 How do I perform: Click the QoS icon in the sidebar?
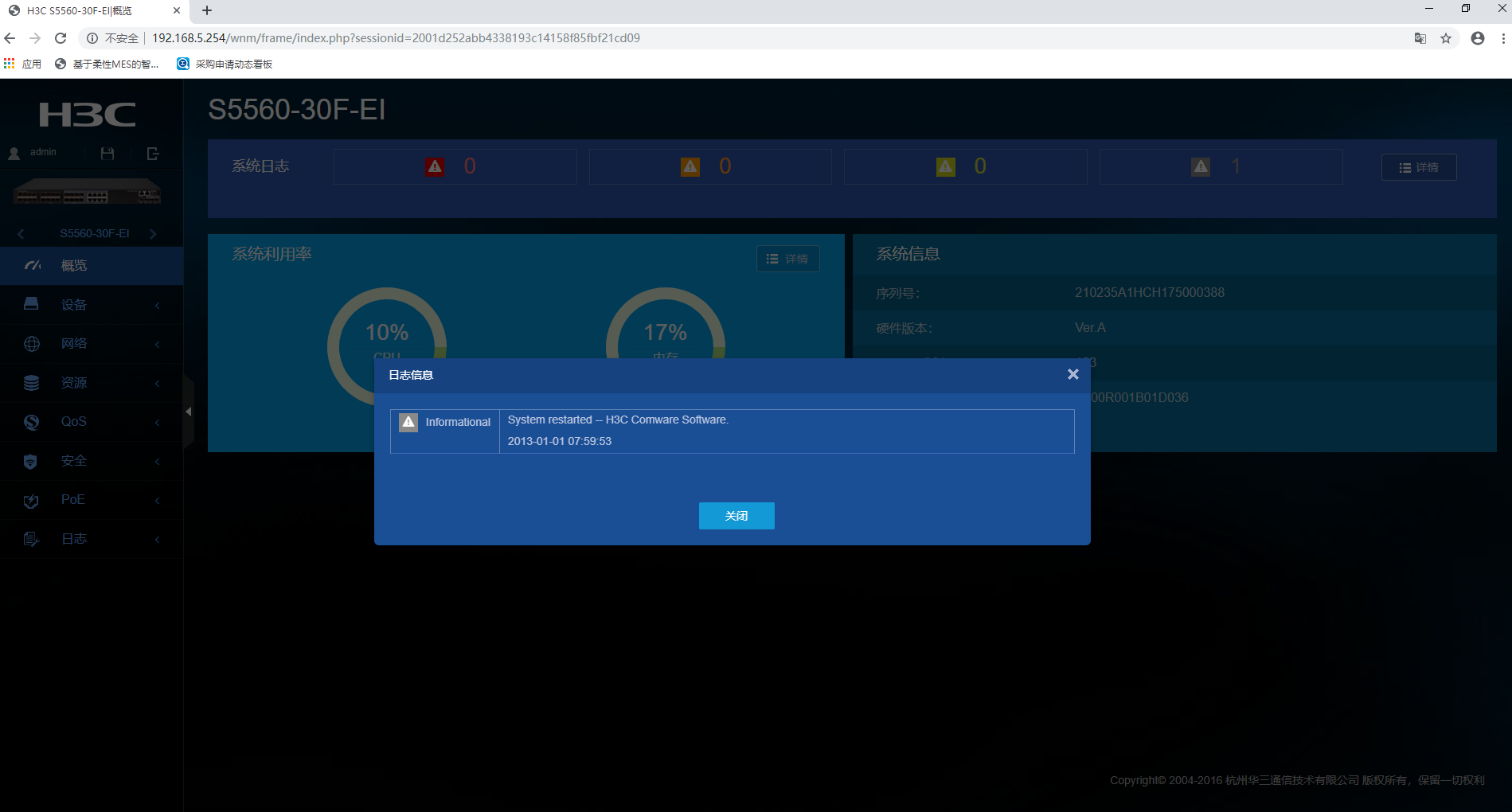click(x=31, y=422)
